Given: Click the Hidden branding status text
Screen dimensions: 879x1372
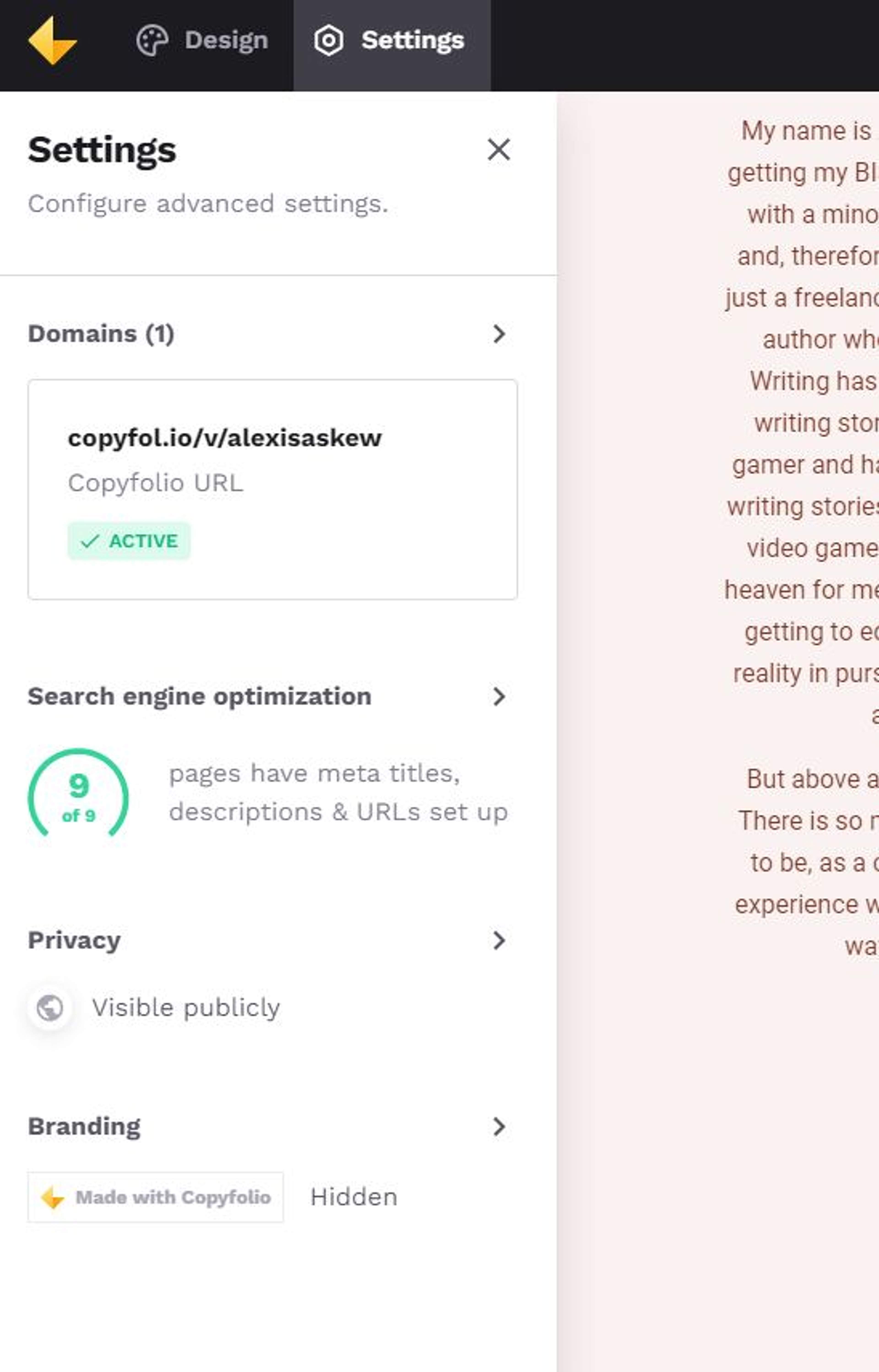Looking at the screenshot, I should click(353, 1197).
